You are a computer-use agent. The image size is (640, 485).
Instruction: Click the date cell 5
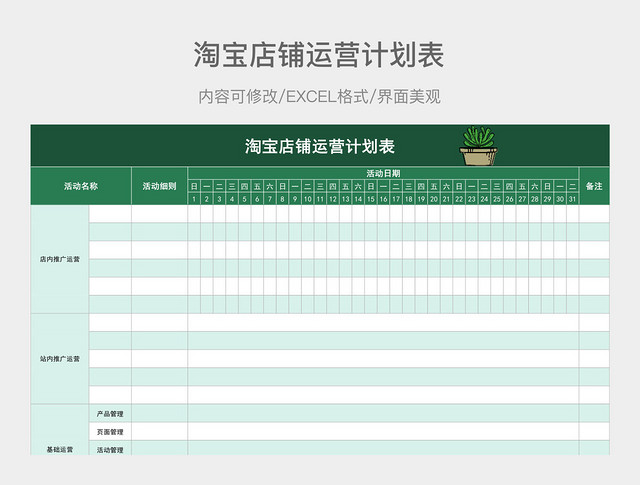click(244, 199)
